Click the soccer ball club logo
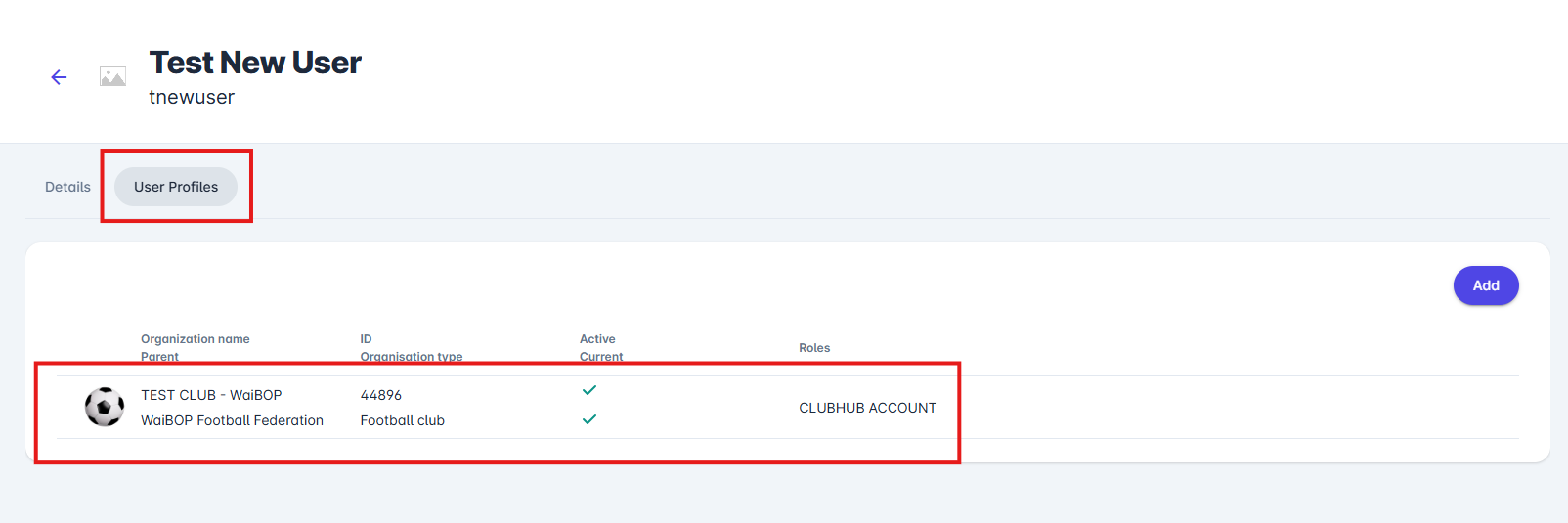The height and width of the screenshot is (523, 1568). coord(105,407)
